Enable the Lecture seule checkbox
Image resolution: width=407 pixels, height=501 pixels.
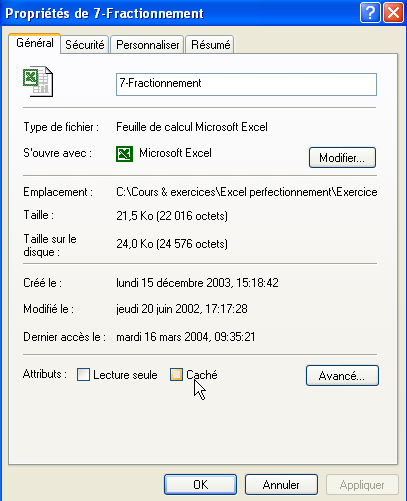pos(83,375)
